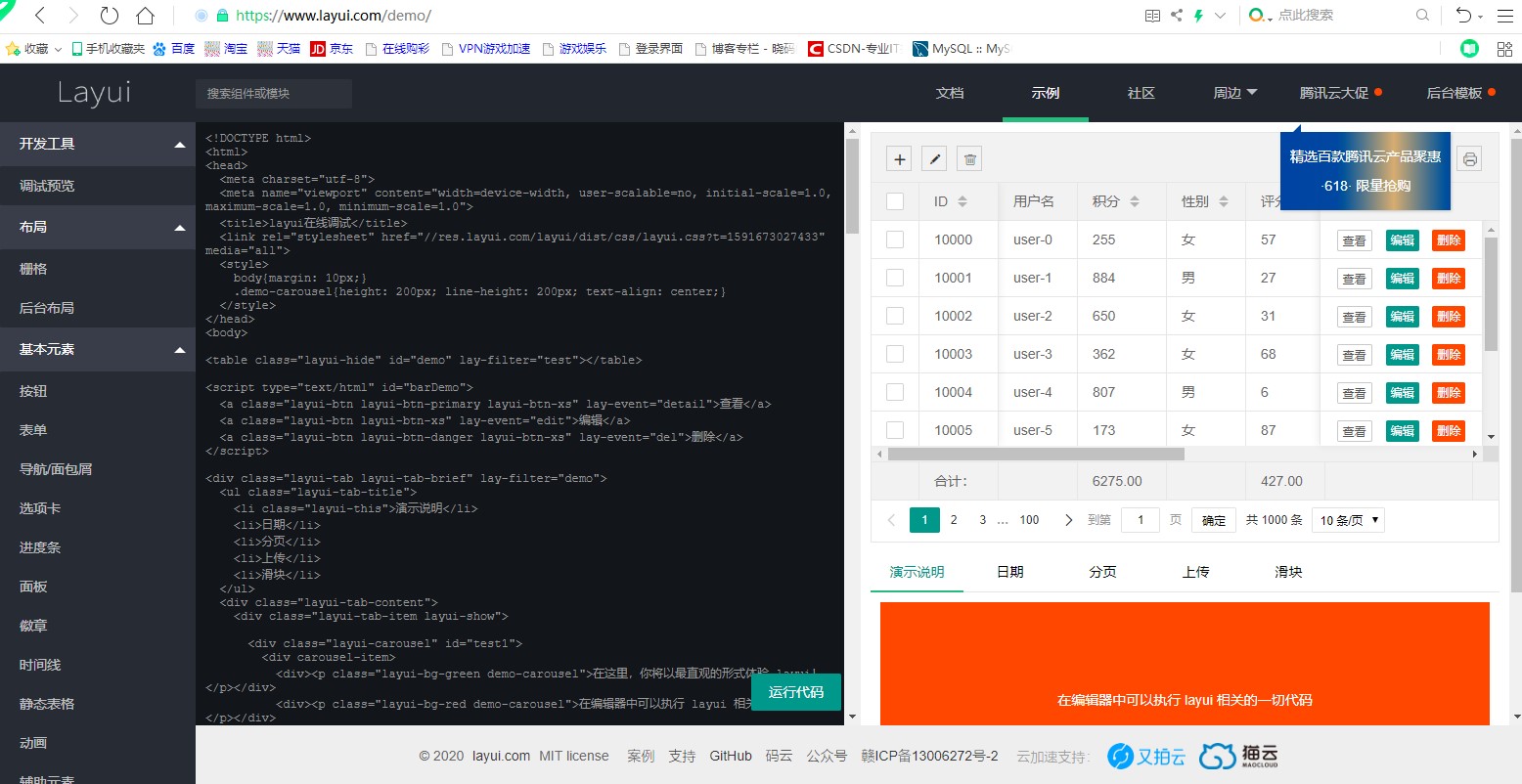The height and width of the screenshot is (784, 1522).
Task: Sort table by 性别 column arrows
Action: click(1224, 201)
